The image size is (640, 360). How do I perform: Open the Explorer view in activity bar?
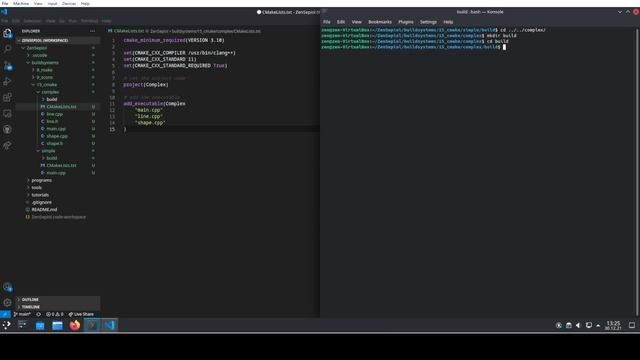click(7, 33)
